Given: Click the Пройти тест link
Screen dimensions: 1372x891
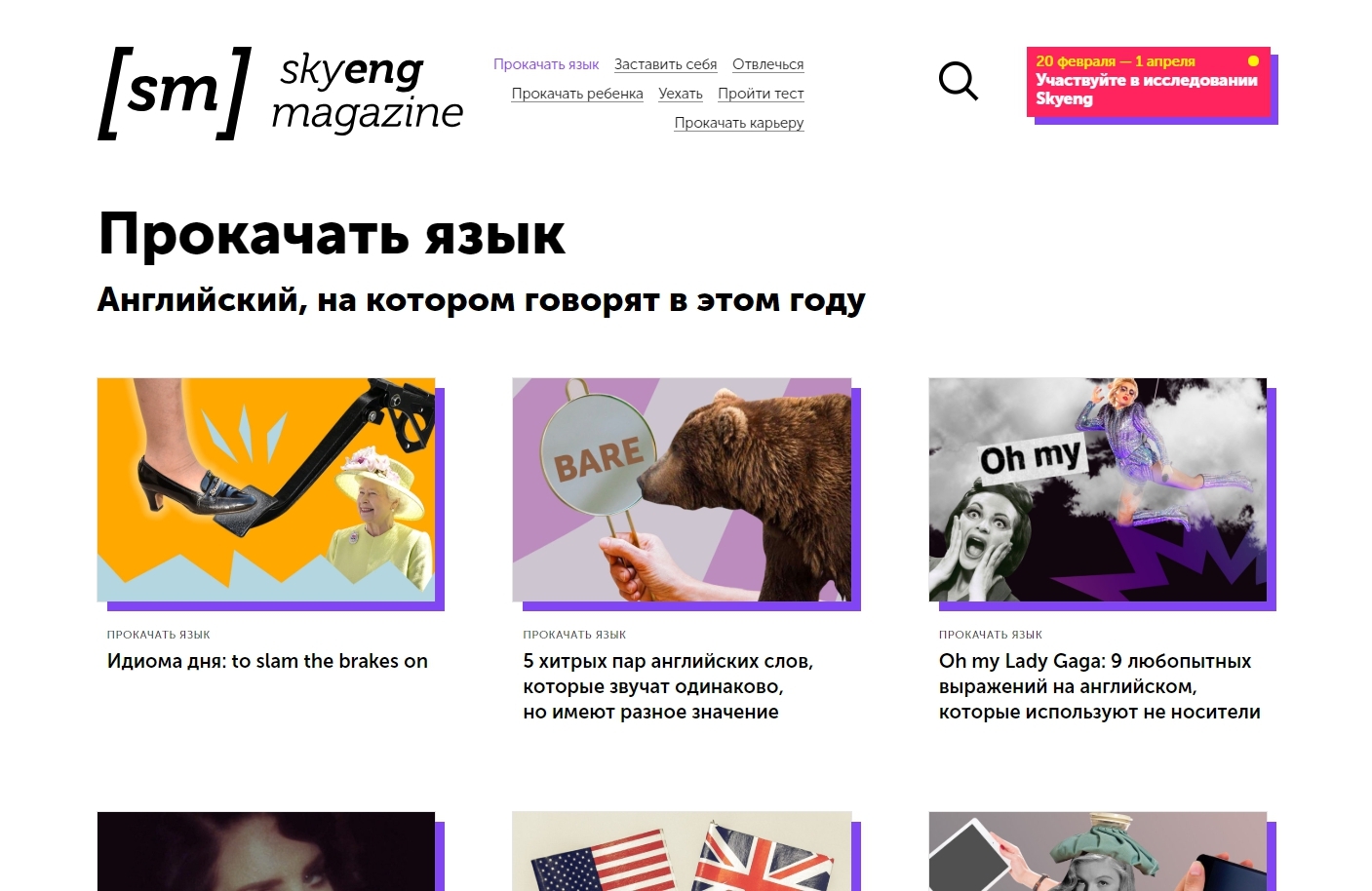Looking at the screenshot, I should point(761,94).
